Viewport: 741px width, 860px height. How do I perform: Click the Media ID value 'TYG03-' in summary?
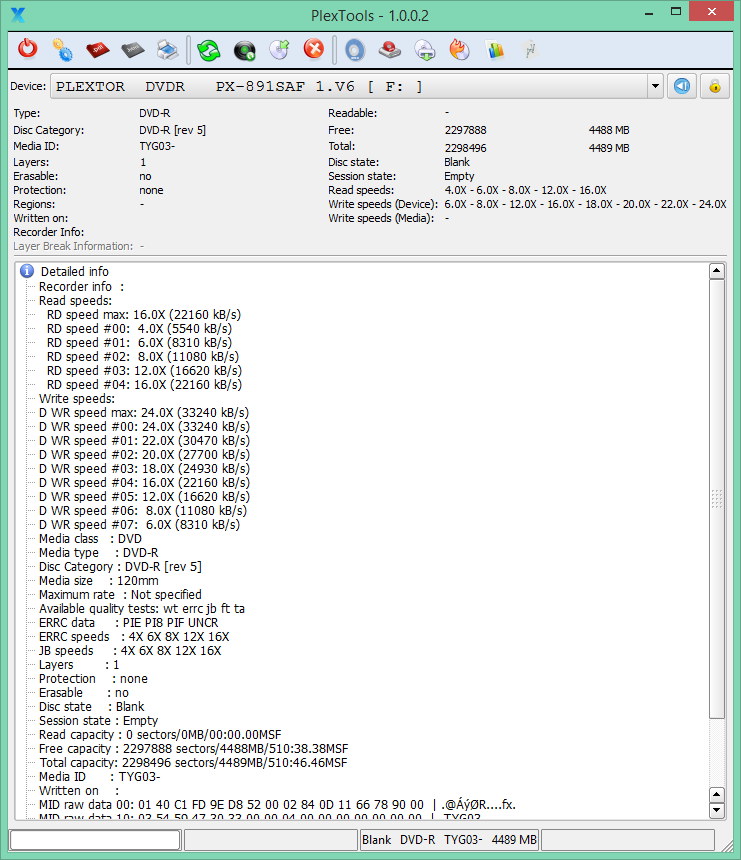tap(157, 146)
